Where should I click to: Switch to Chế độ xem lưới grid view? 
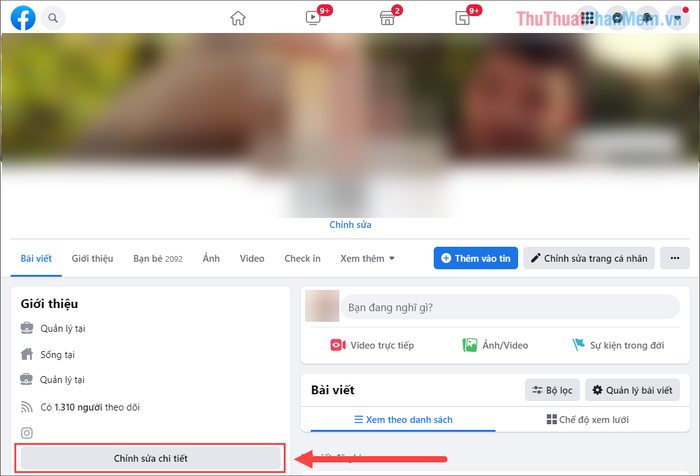(x=588, y=420)
